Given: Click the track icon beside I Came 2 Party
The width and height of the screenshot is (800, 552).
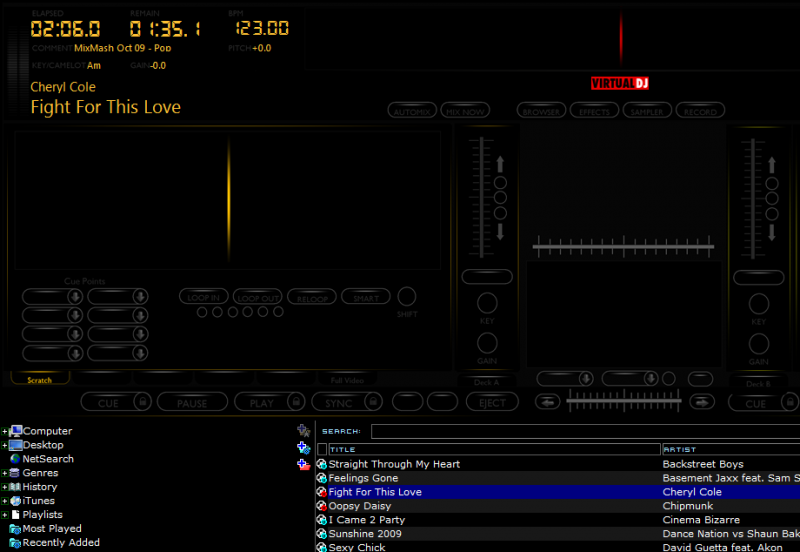Looking at the screenshot, I should point(321,520).
